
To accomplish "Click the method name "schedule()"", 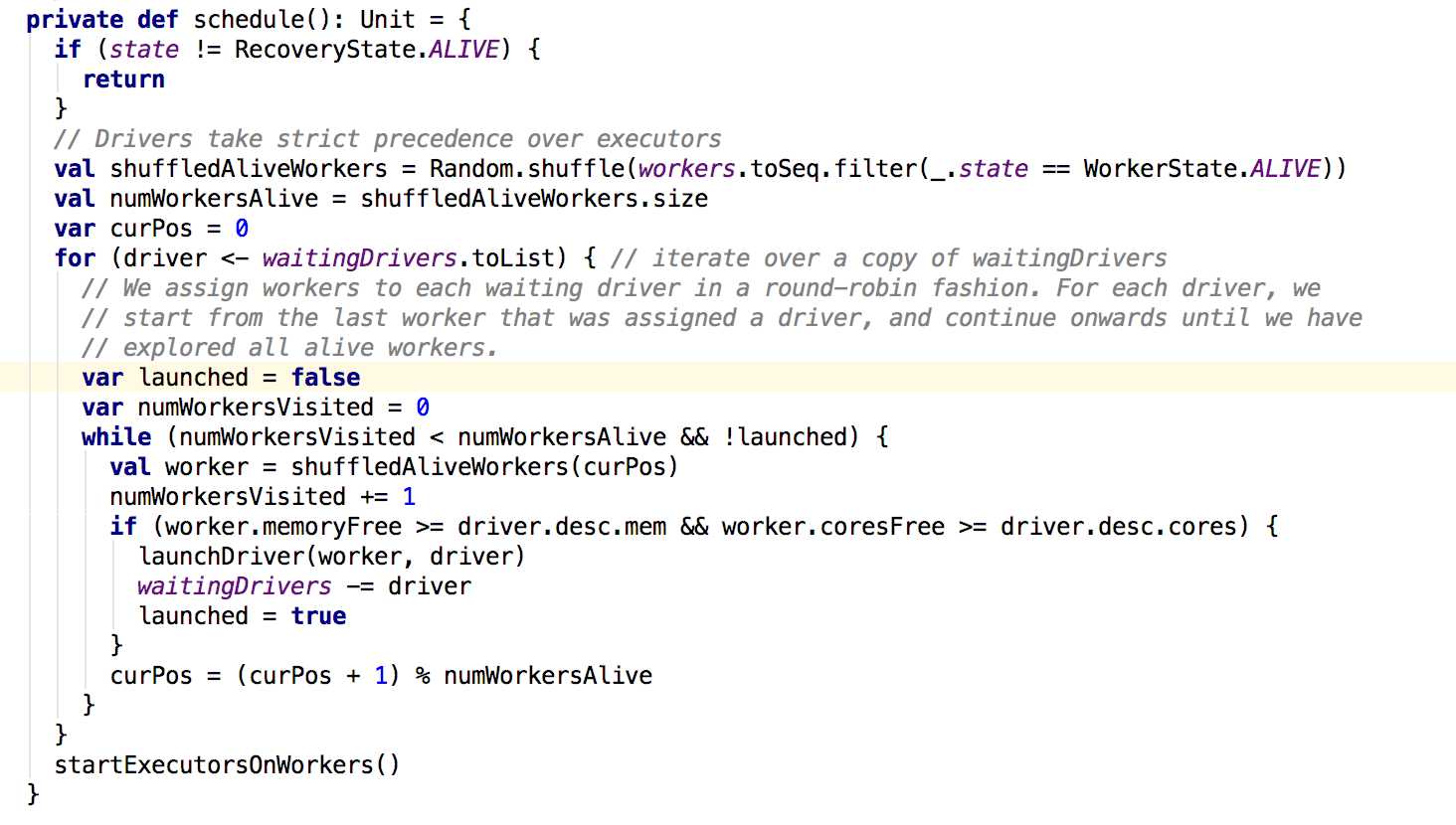I will point(263,20).
